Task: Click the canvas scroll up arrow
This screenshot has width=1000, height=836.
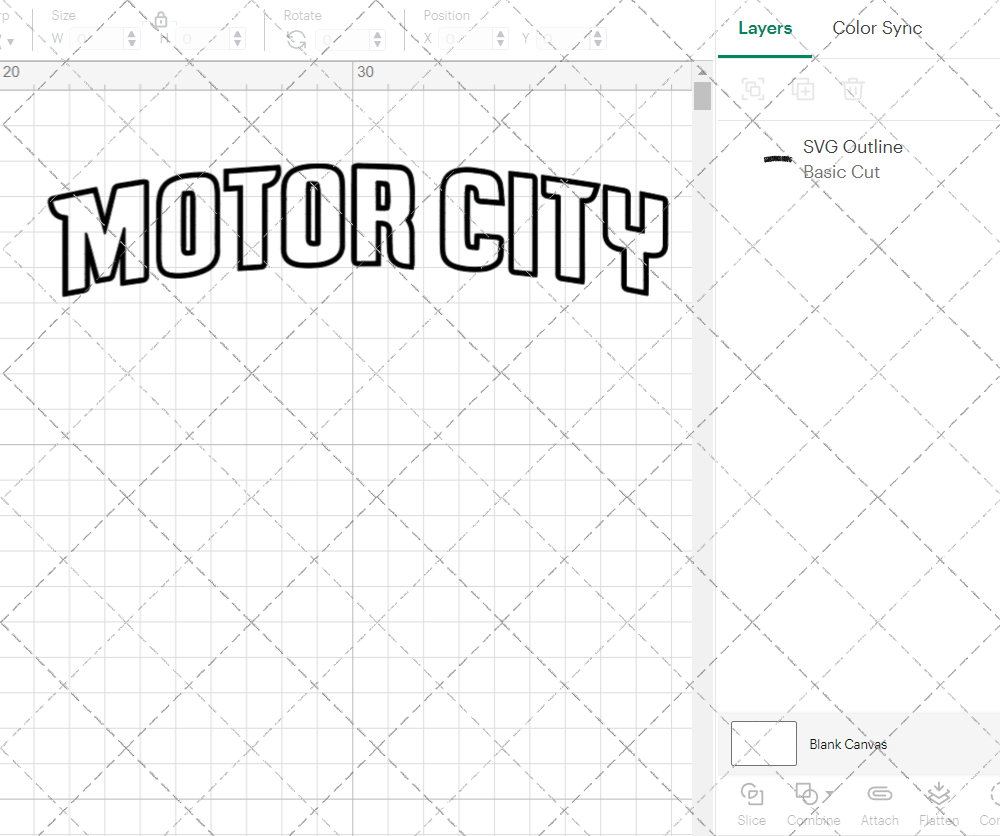Action: [x=702, y=71]
